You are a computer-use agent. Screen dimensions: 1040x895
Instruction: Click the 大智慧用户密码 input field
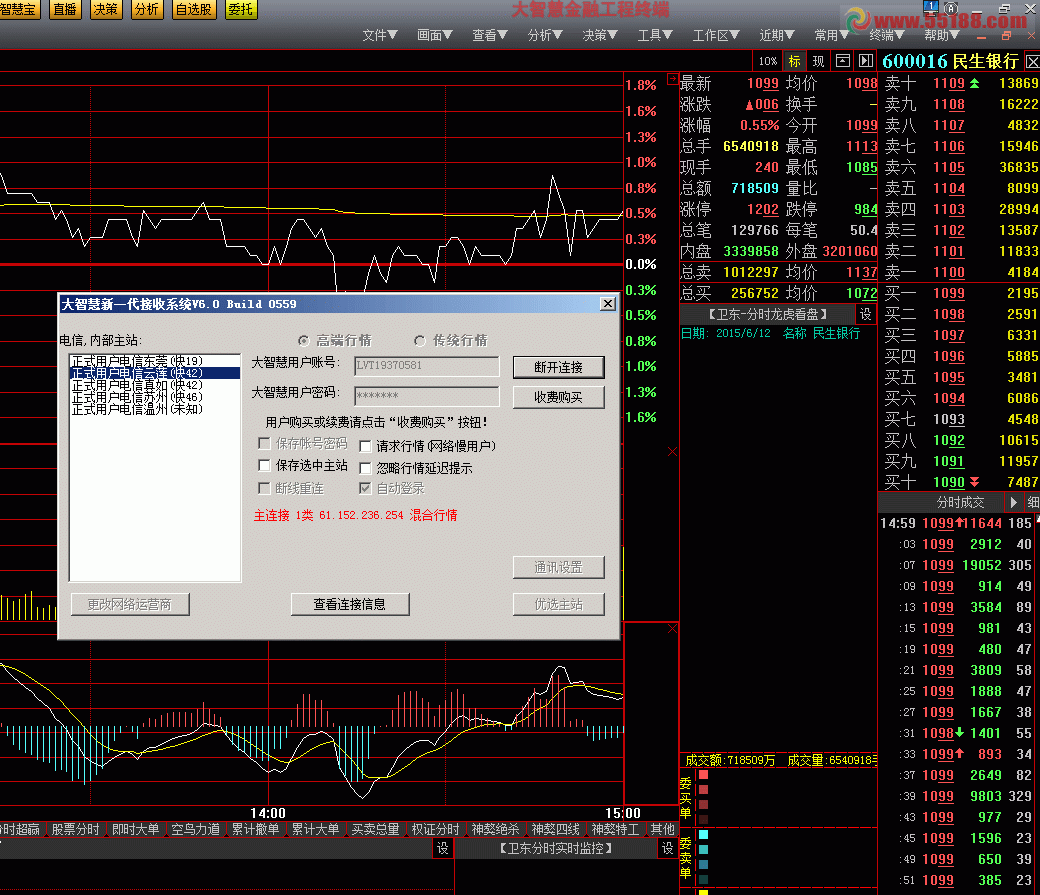pyautogui.click(x=426, y=395)
